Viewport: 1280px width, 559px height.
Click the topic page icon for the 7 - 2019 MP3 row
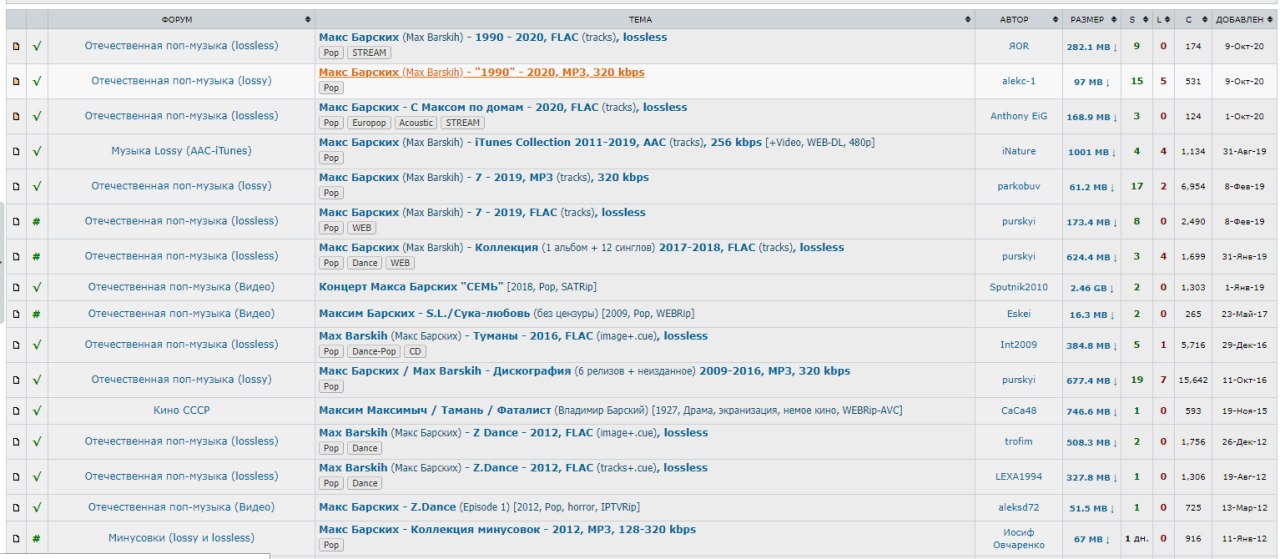point(15,186)
